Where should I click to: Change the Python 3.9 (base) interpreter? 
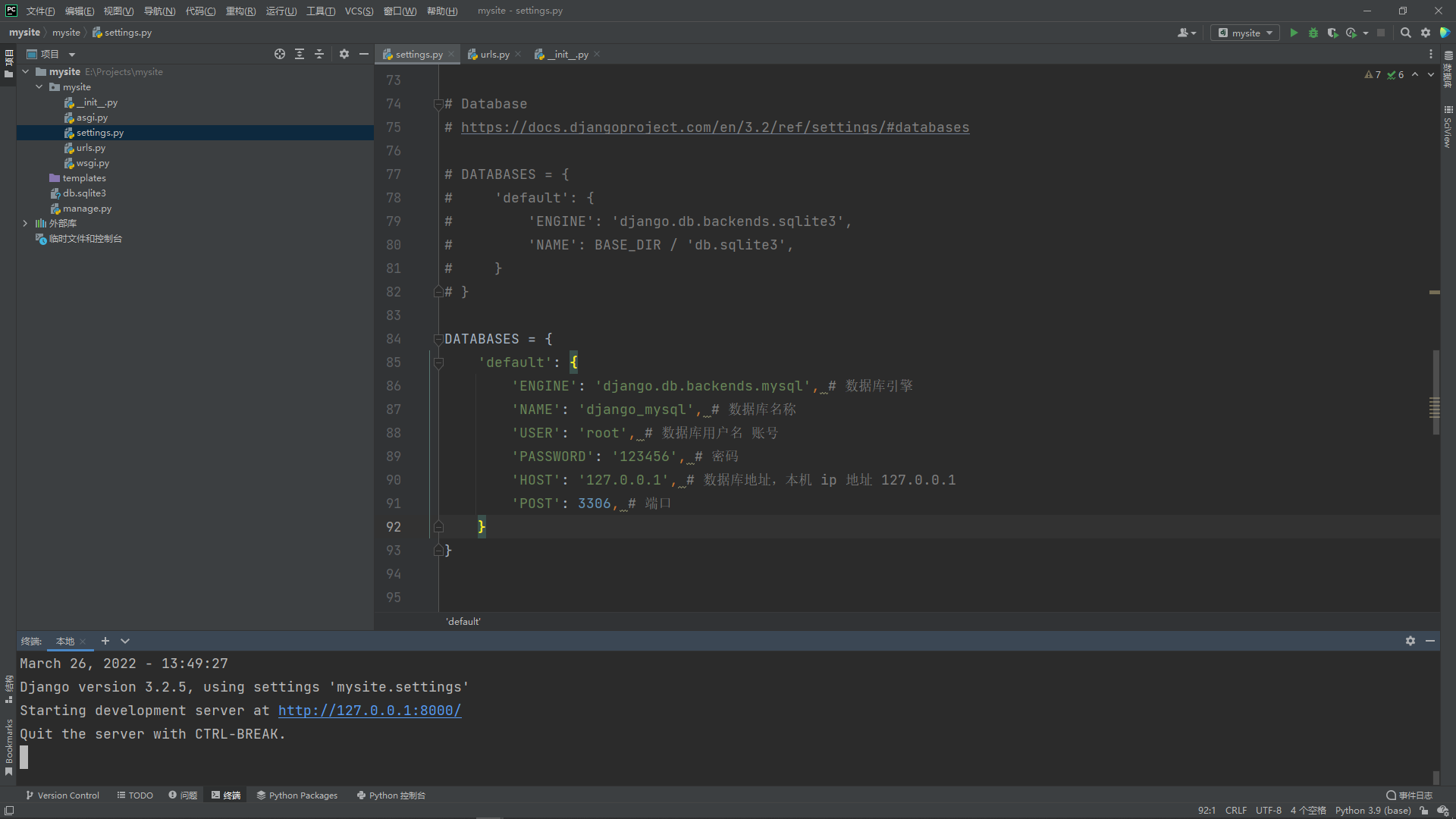tap(1373, 810)
